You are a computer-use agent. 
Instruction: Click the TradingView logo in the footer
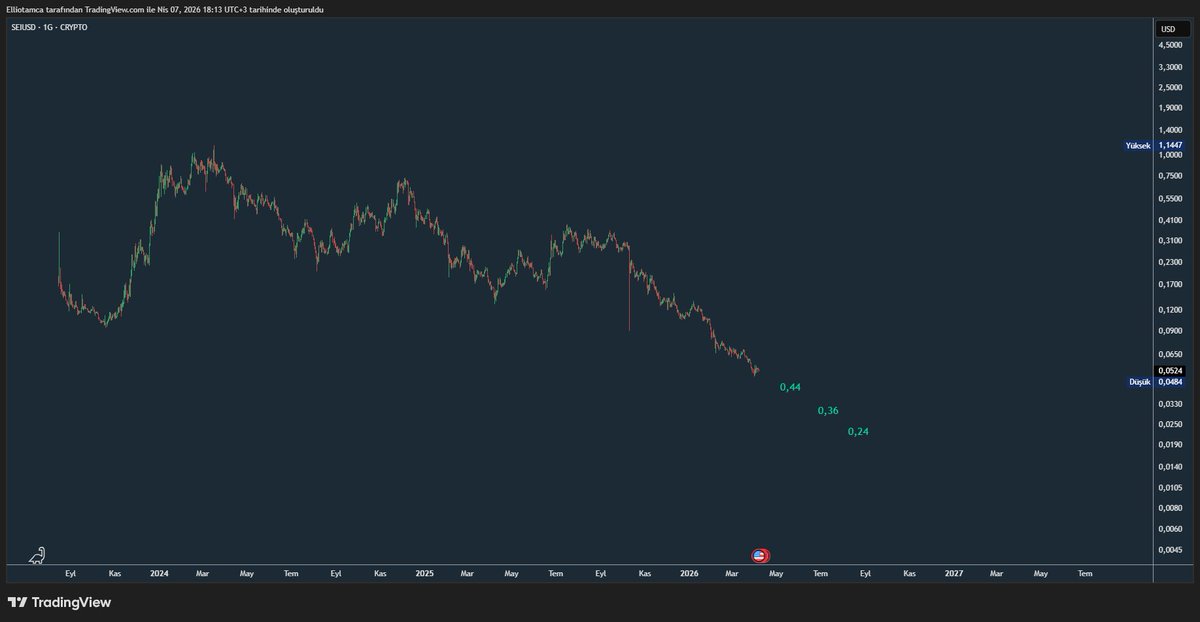point(59,602)
